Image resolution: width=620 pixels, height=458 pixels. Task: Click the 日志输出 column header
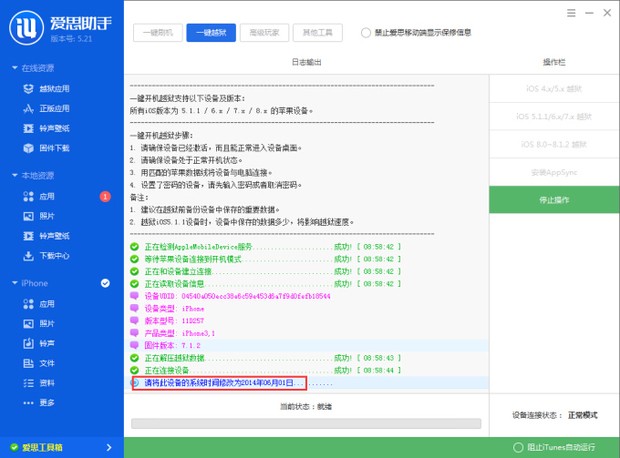[306, 62]
